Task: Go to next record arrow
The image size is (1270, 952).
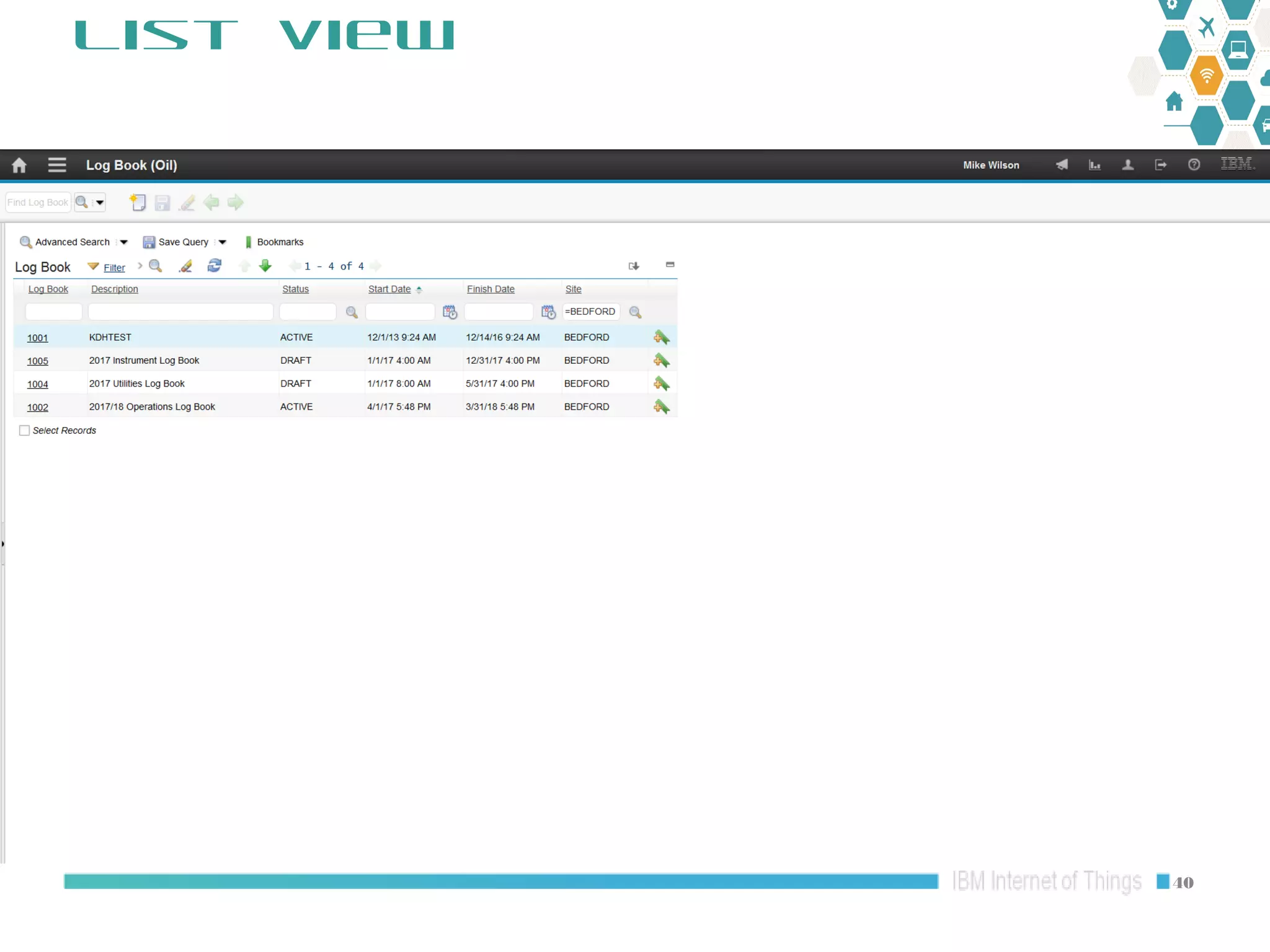Action: click(236, 202)
